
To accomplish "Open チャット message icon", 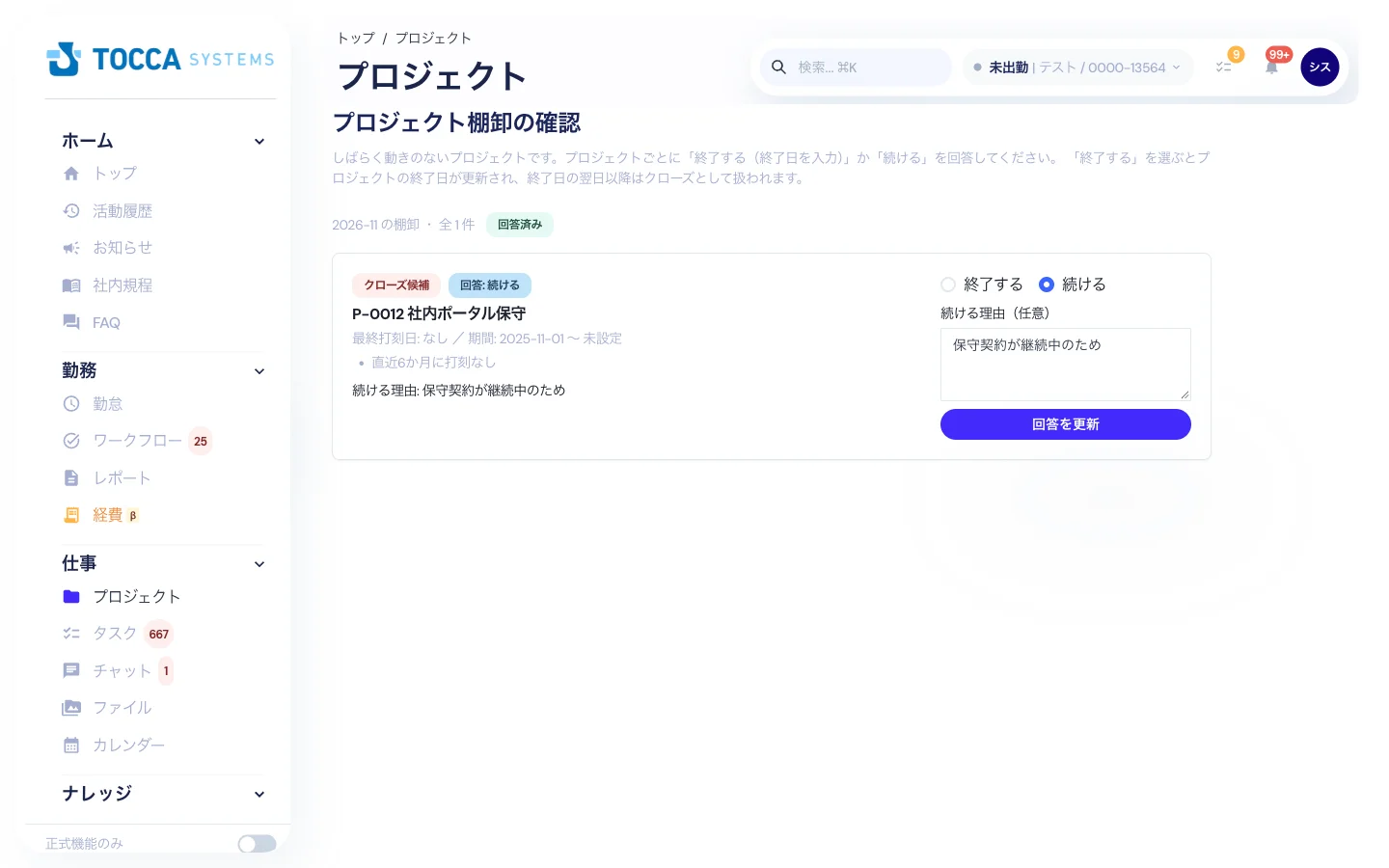I will click(x=71, y=670).
